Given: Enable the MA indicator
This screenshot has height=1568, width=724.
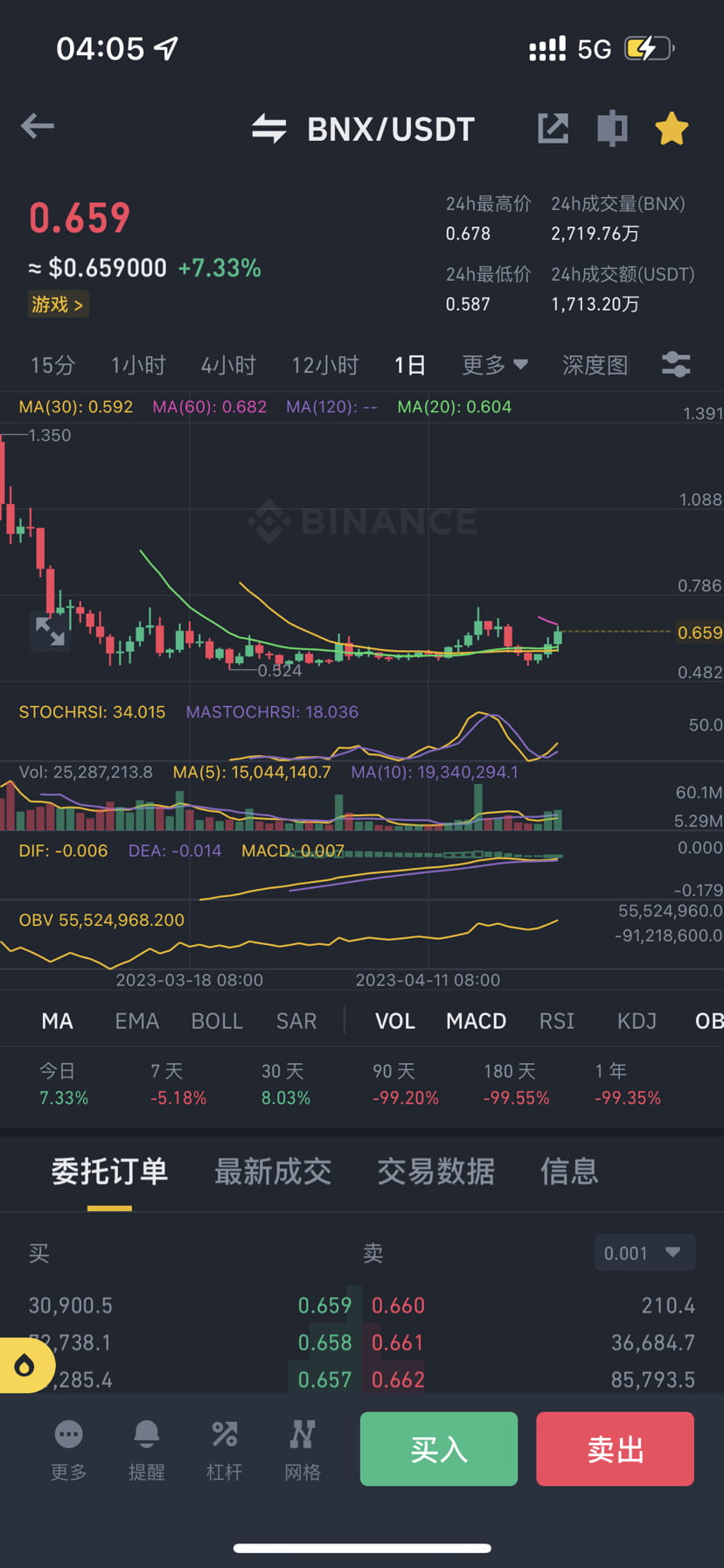Looking at the screenshot, I should point(58,1021).
